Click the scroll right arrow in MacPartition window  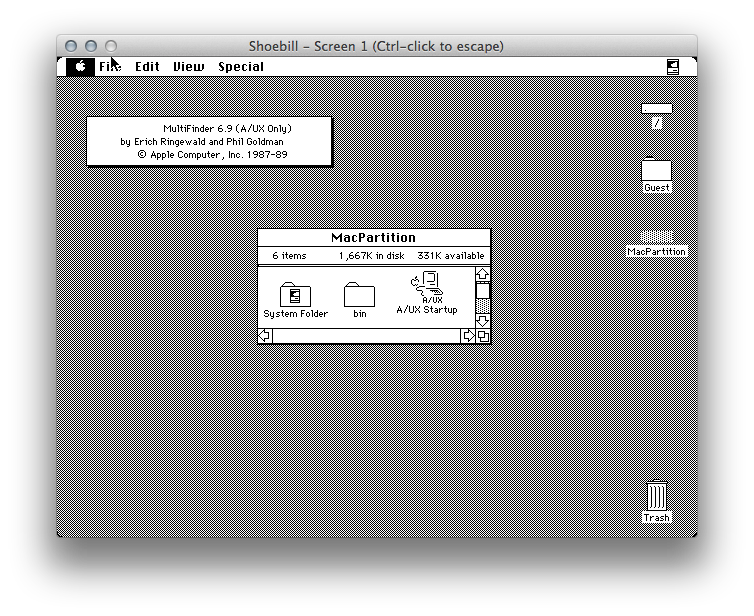[468, 336]
